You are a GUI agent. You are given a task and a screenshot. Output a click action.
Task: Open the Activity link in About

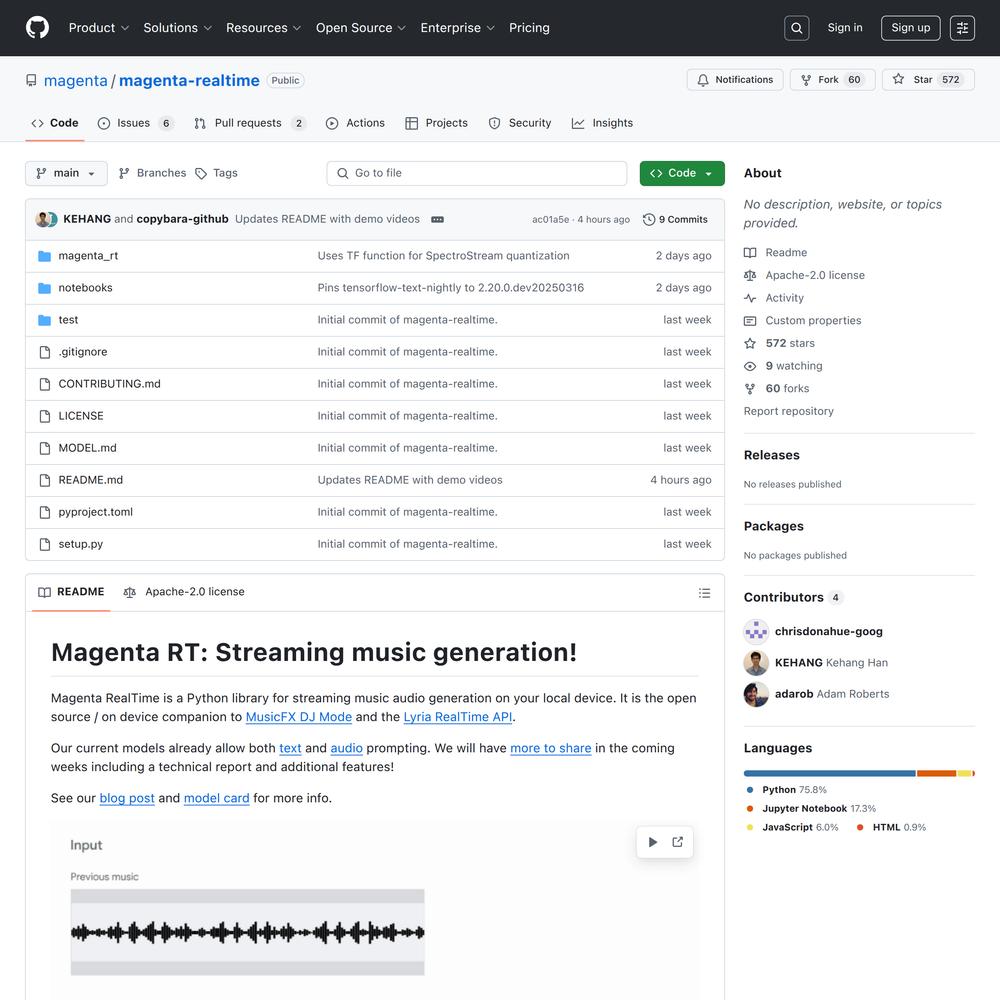click(784, 298)
